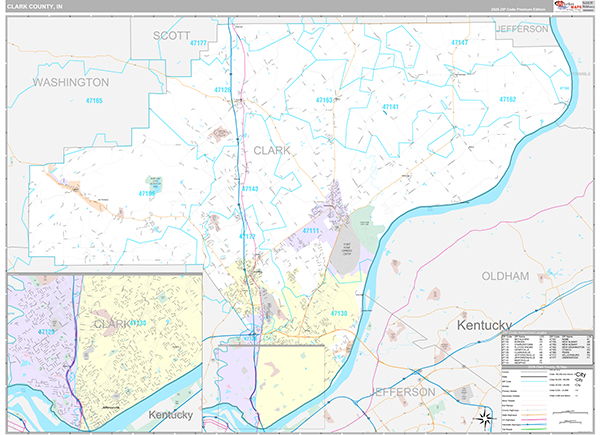Click ZIP code 47147 label
This screenshot has height=435, width=600.
tap(459, 43)
